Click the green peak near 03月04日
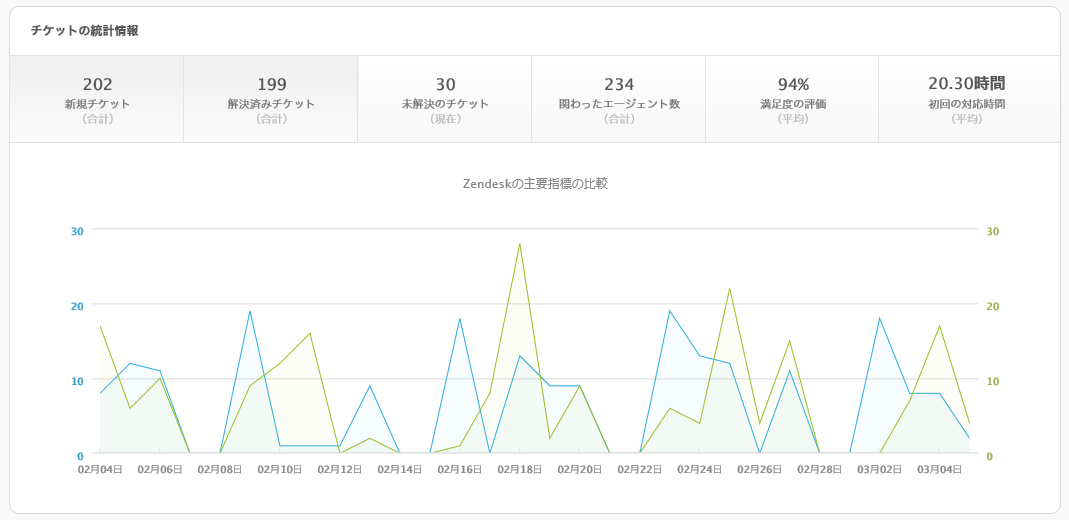This screenshot has width=1069, height=520. [939, 326]
